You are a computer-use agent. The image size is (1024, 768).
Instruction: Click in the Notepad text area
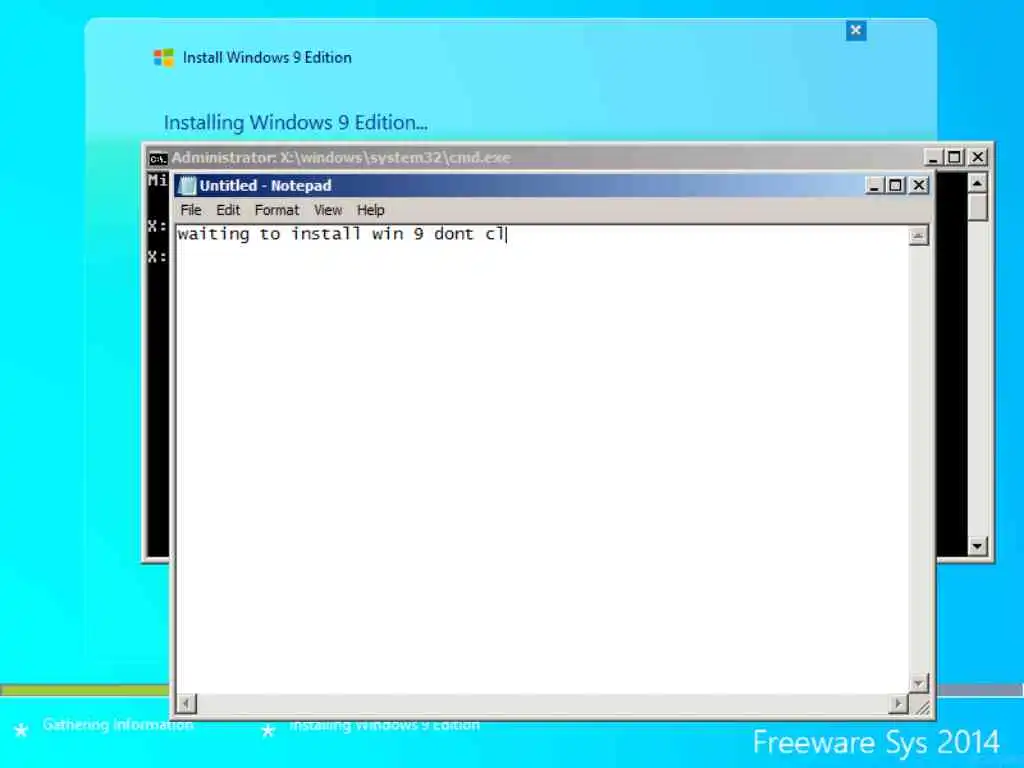[542, 460]
